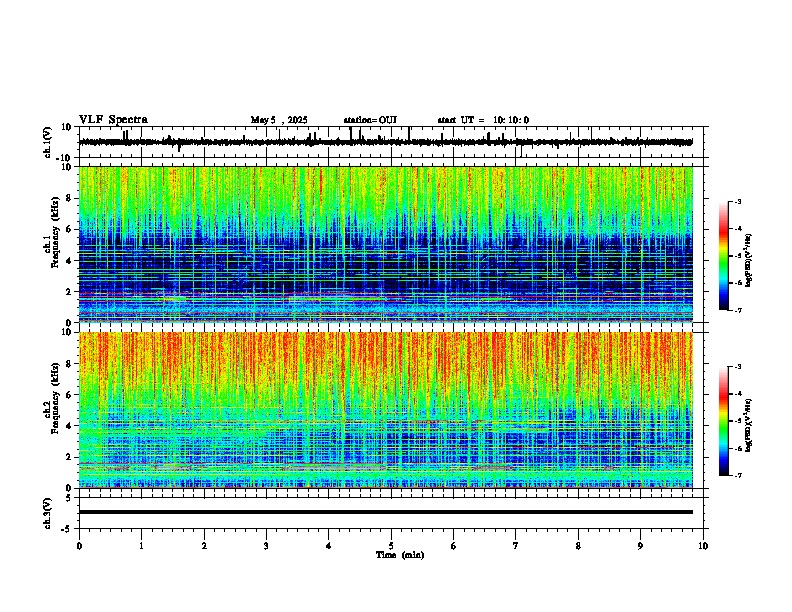Click the "VLF Spectra" plot title
This screenshot has height=612, width=792.
(113, 120)
